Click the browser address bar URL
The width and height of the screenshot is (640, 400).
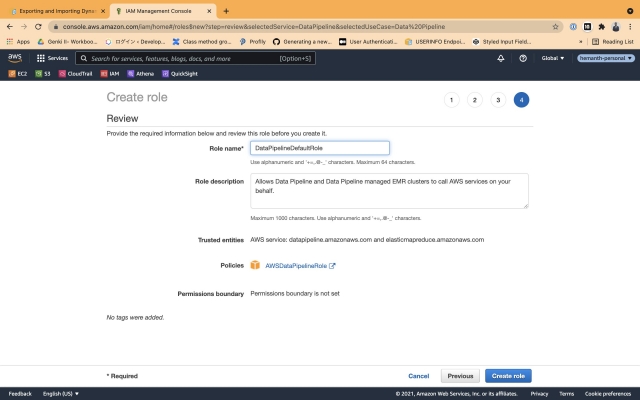[x=253, y=27]
